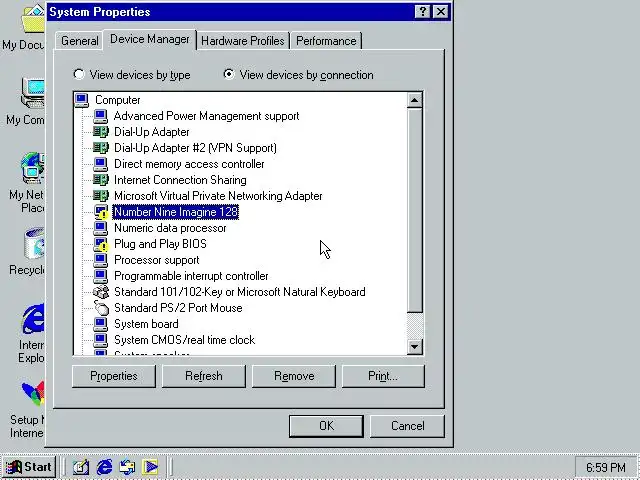The height and width of the screenshot is (480, 640).
Task: Click the System board device icon
Action: pos(100,324)
